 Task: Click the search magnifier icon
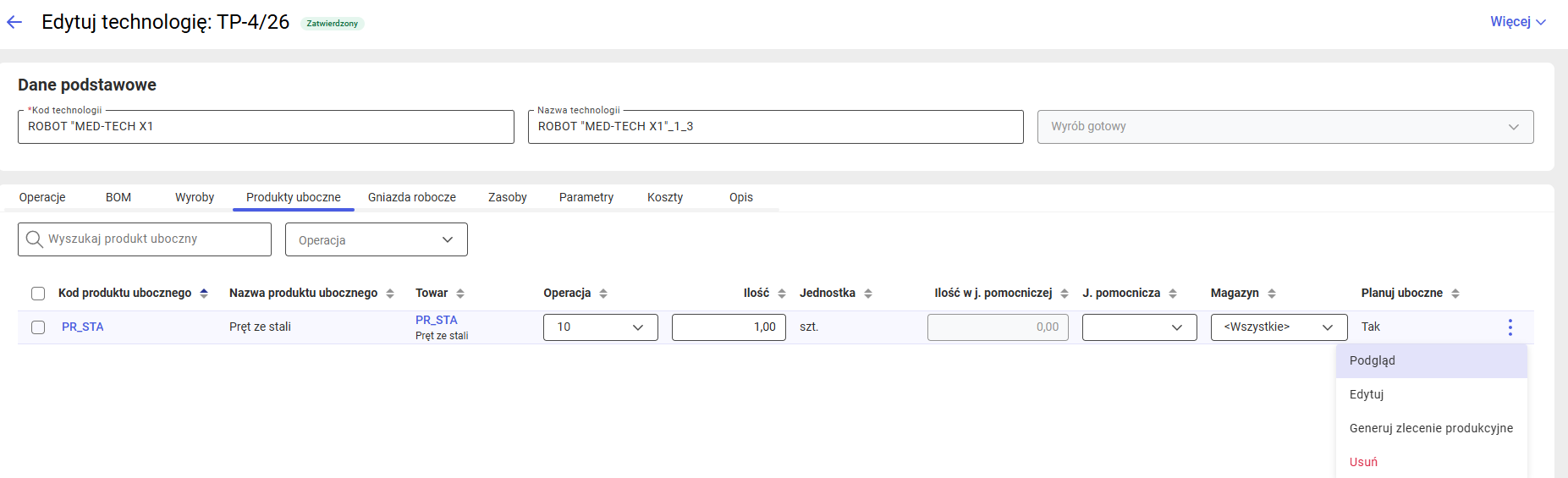tap(35, 239)
